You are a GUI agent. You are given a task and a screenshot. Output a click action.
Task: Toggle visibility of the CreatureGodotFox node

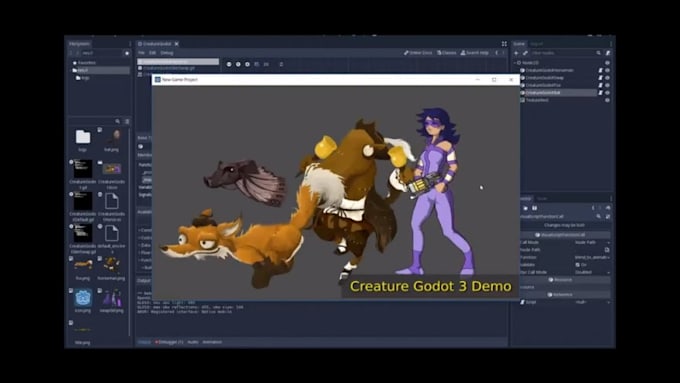click(607, 85)
